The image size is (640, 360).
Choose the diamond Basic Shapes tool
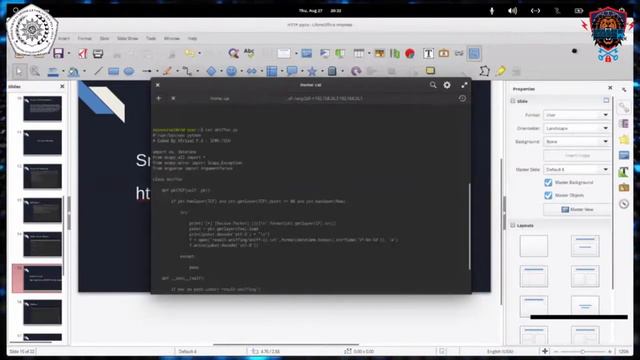tap(211, 71)
